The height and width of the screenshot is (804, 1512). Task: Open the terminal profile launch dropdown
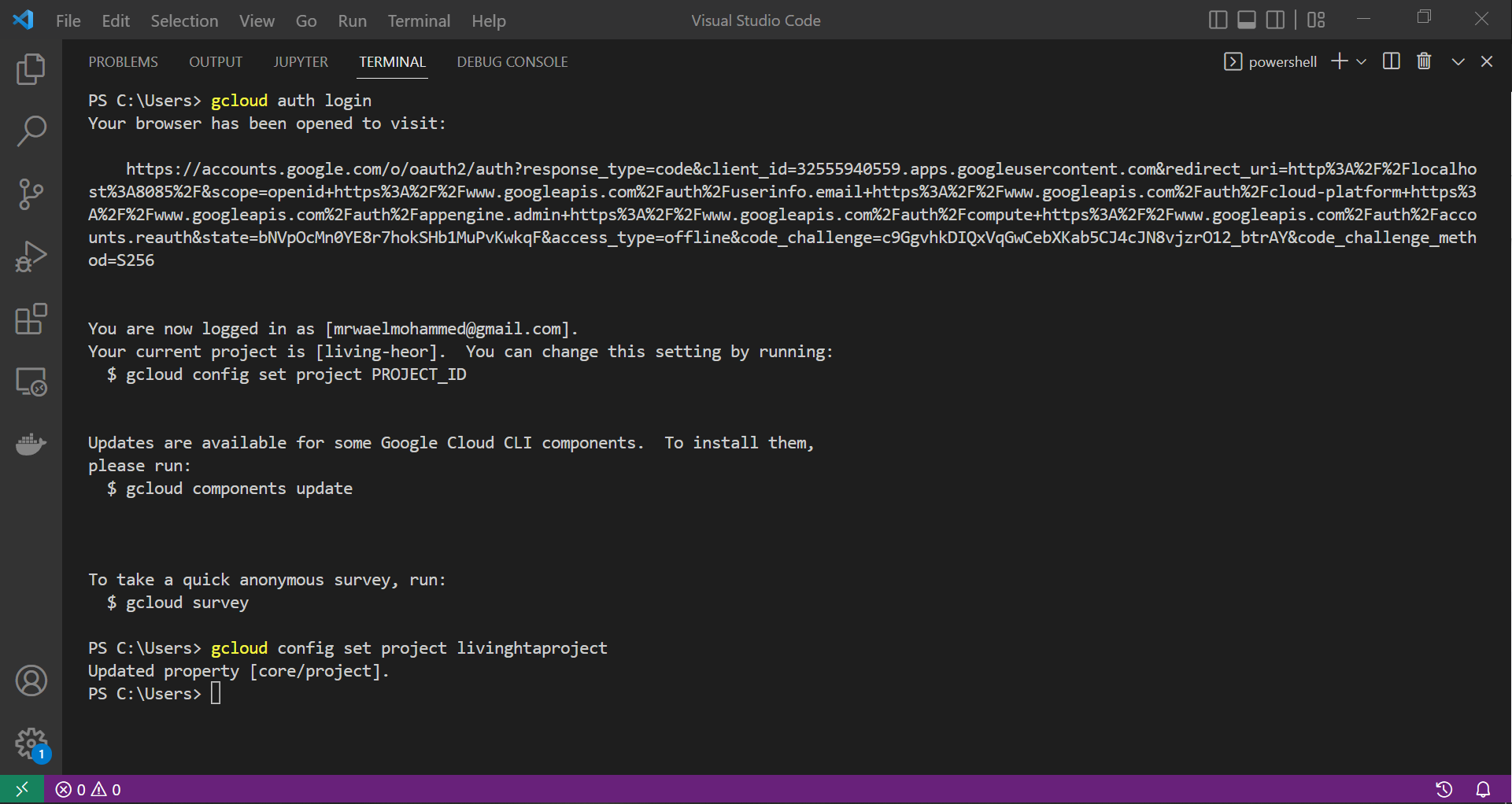point(1362,61)
